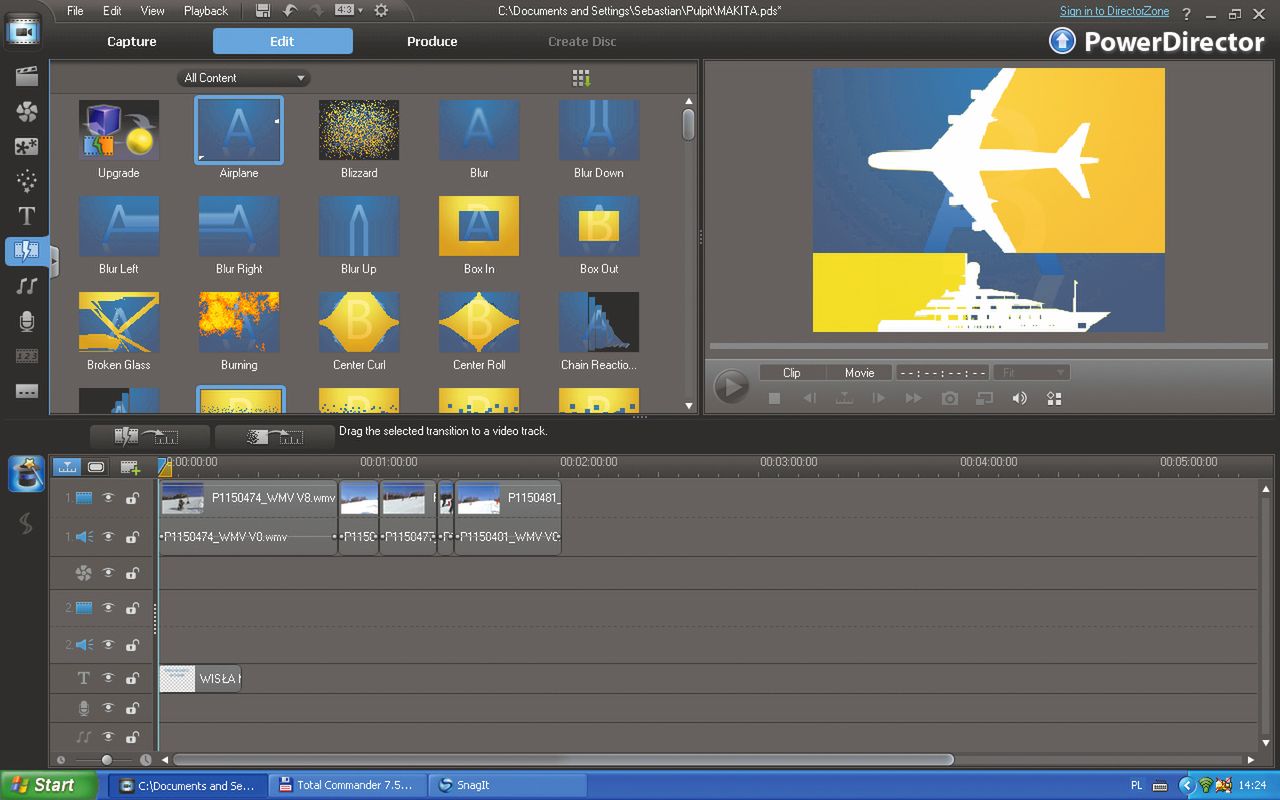Click the timecode input field

tap(942, 372)
